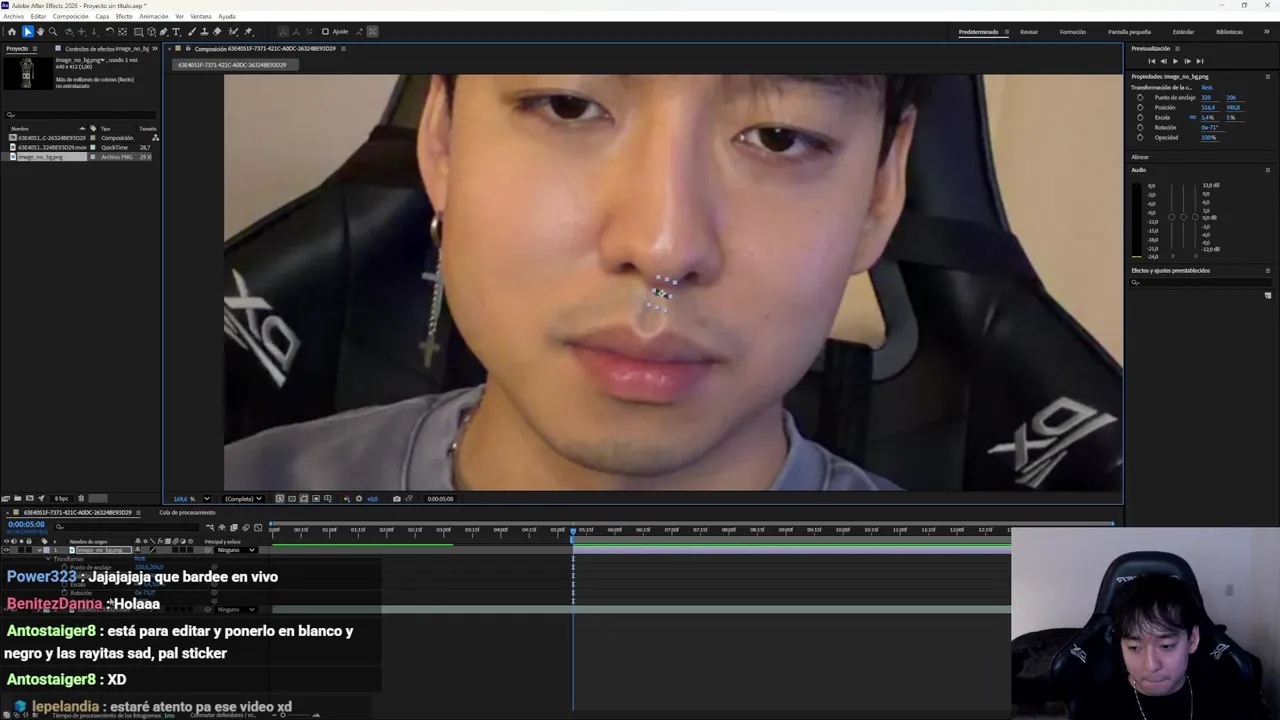Click the center audio level slider knob
1280x720 pixels.
(x=1184, y=217)
